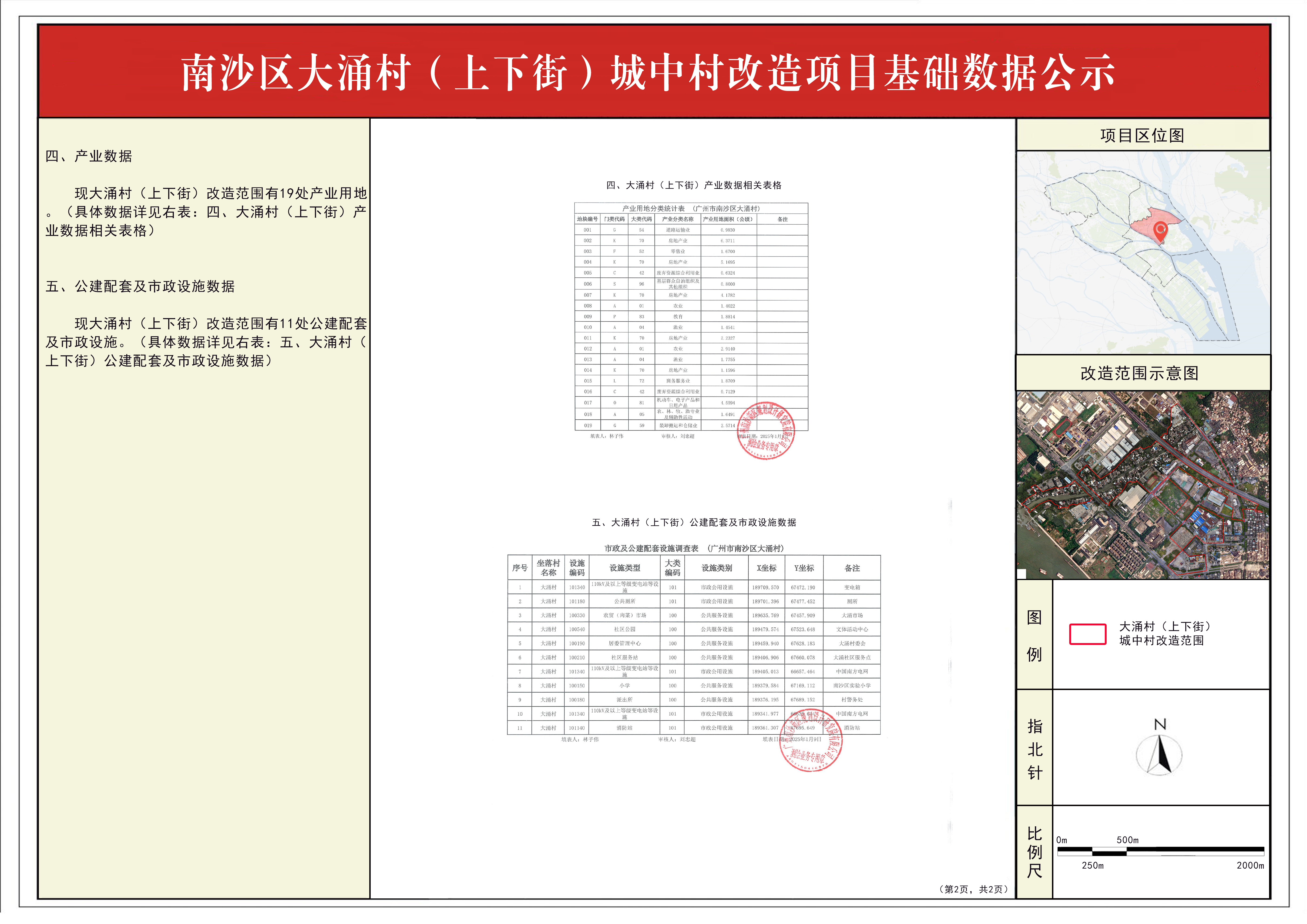Click the red banner title 南沙区大涌村（上下街）城中村改造项目基础数据公示
The height and width of the screenshot is (924, 1307).
[x=648, y=73]
